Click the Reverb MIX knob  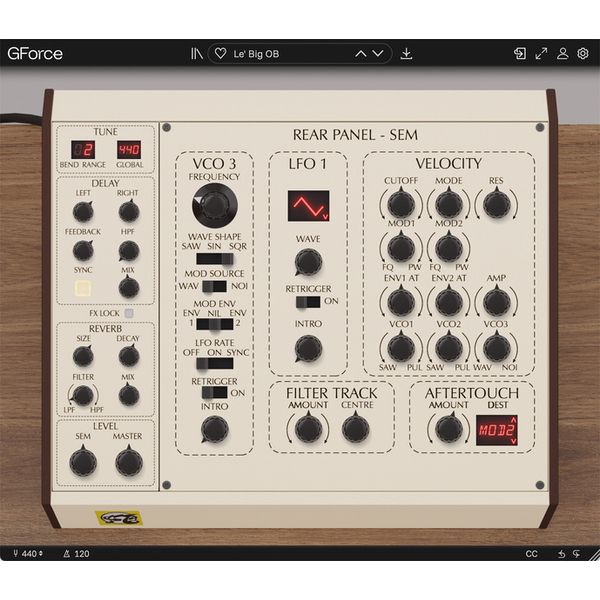[129, 396]
